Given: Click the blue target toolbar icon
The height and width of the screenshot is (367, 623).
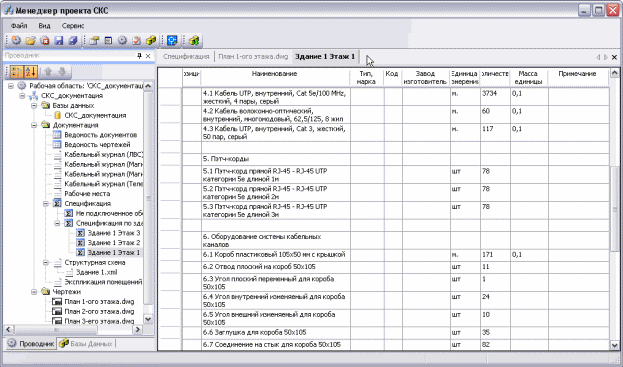Looking at the screenshot, I should tap(172, 41).
